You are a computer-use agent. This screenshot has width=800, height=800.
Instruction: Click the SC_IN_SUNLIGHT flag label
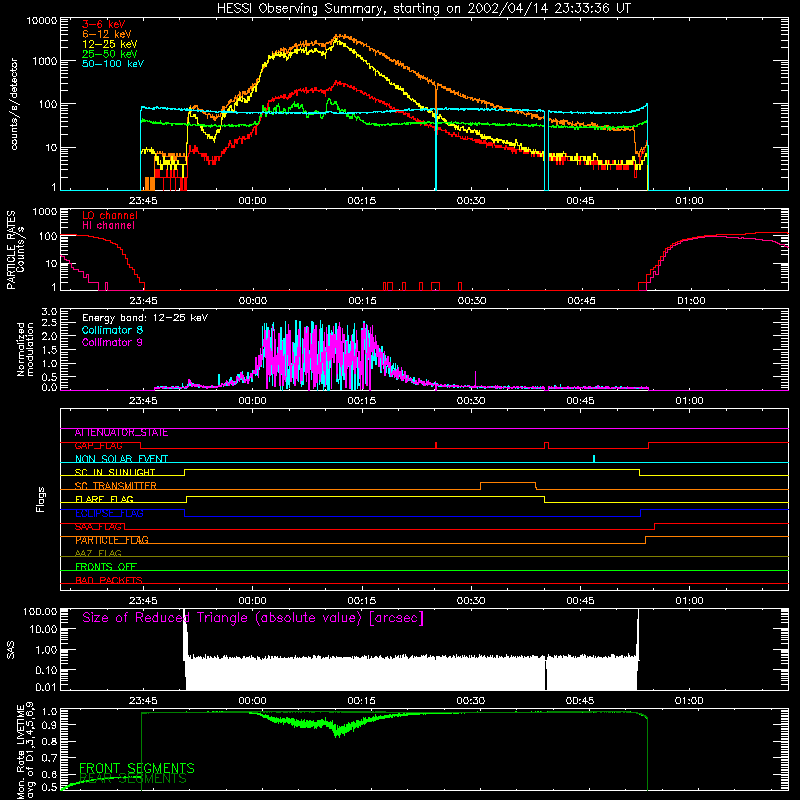tap(115, 472)
